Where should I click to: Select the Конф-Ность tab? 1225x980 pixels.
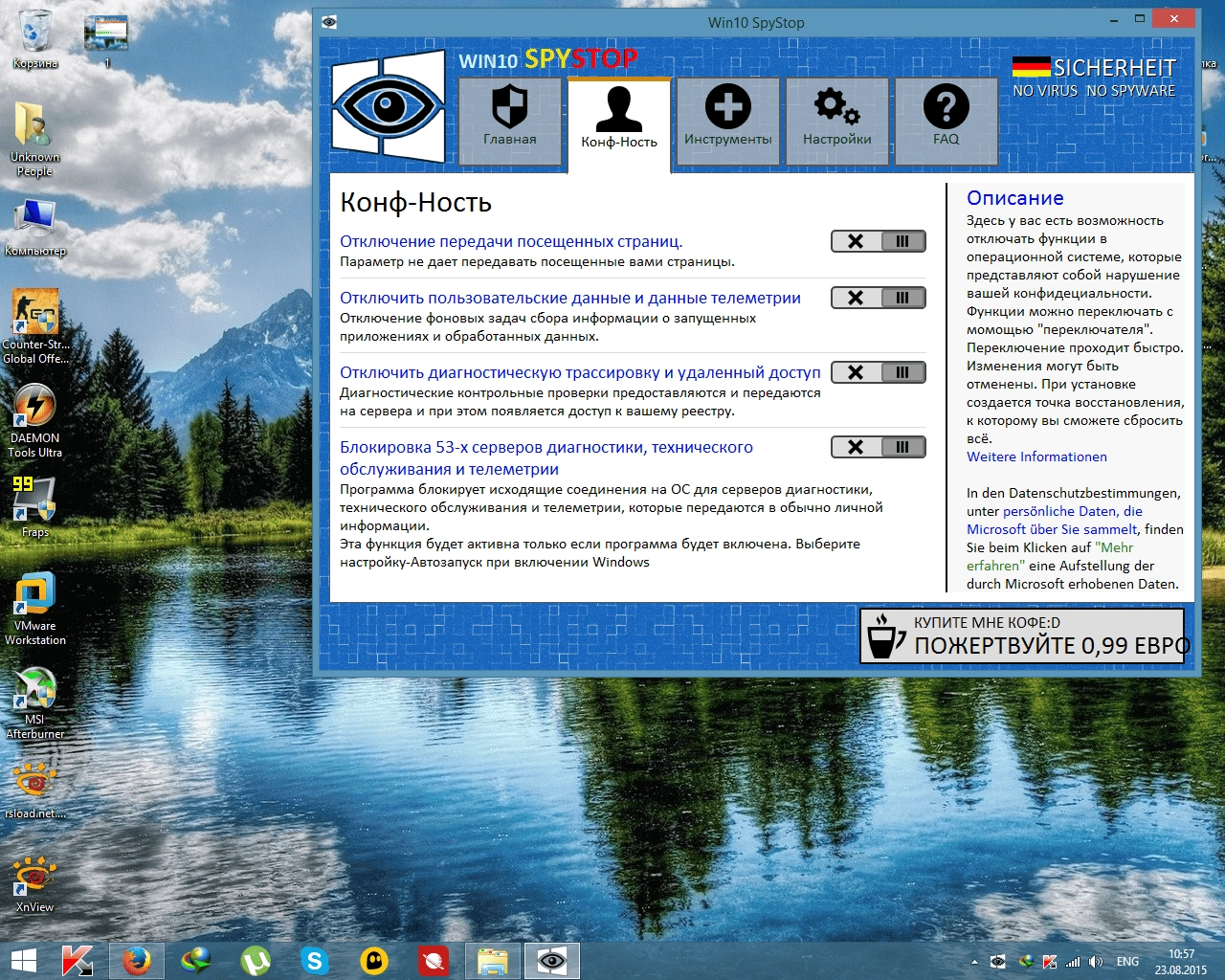click(x=619, y=124)
